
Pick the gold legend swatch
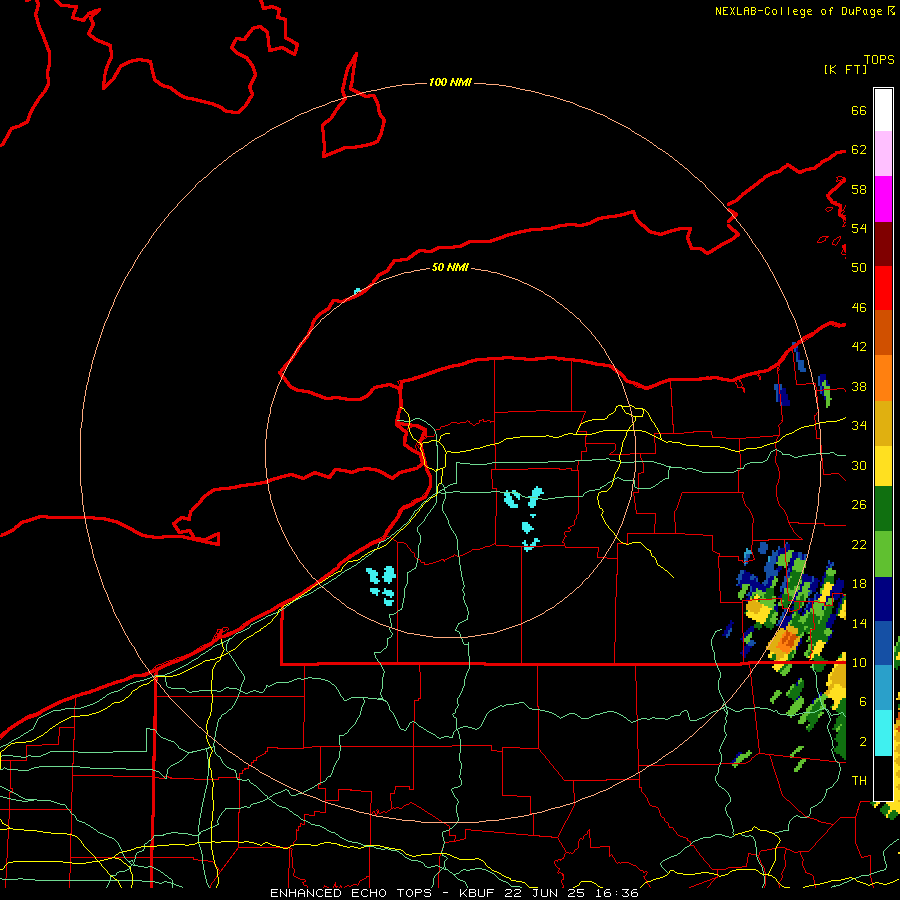point(883,424)
